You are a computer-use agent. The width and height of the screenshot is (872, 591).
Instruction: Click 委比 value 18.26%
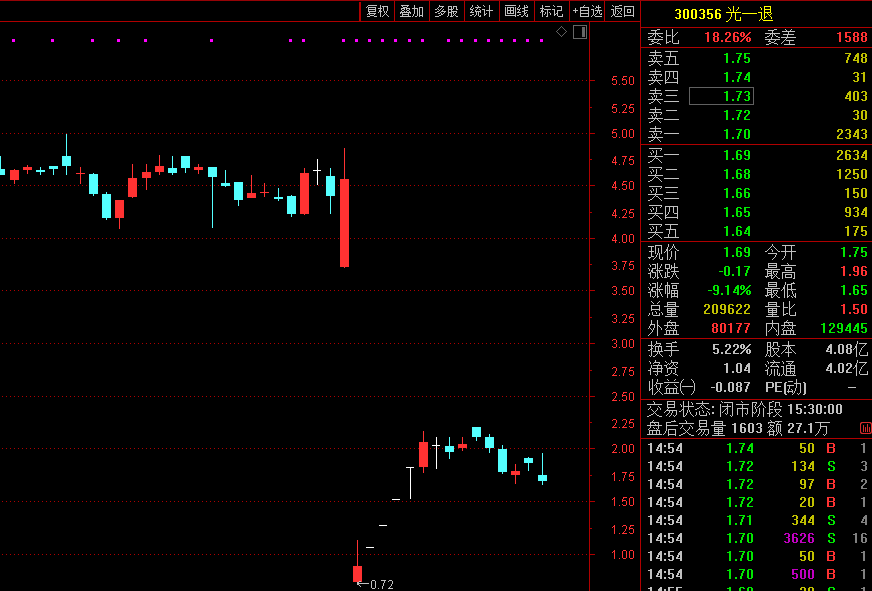click(x=727, y=37)
